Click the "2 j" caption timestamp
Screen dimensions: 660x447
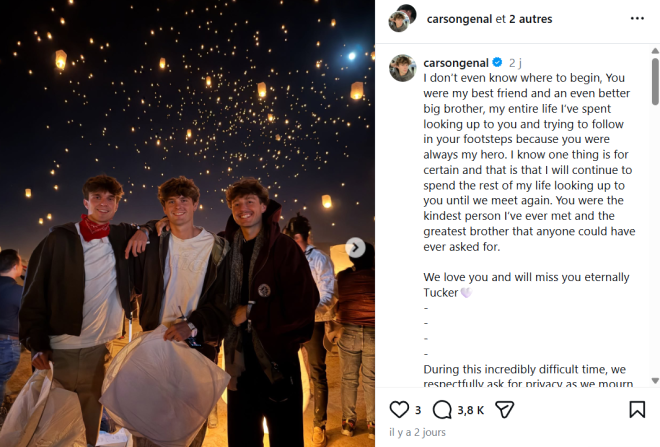click(517, 62)
